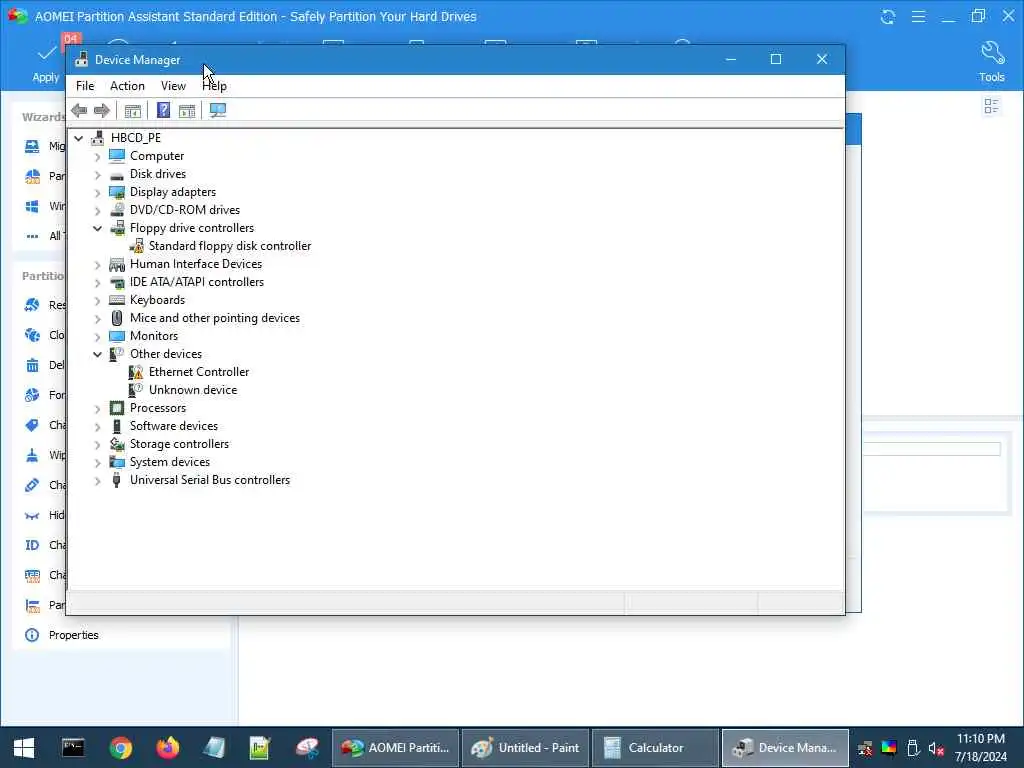This screenshot has height=768, width=1024.
Task: Toggle the AOMEI view layout icon
Action: [x=991, y=106]
